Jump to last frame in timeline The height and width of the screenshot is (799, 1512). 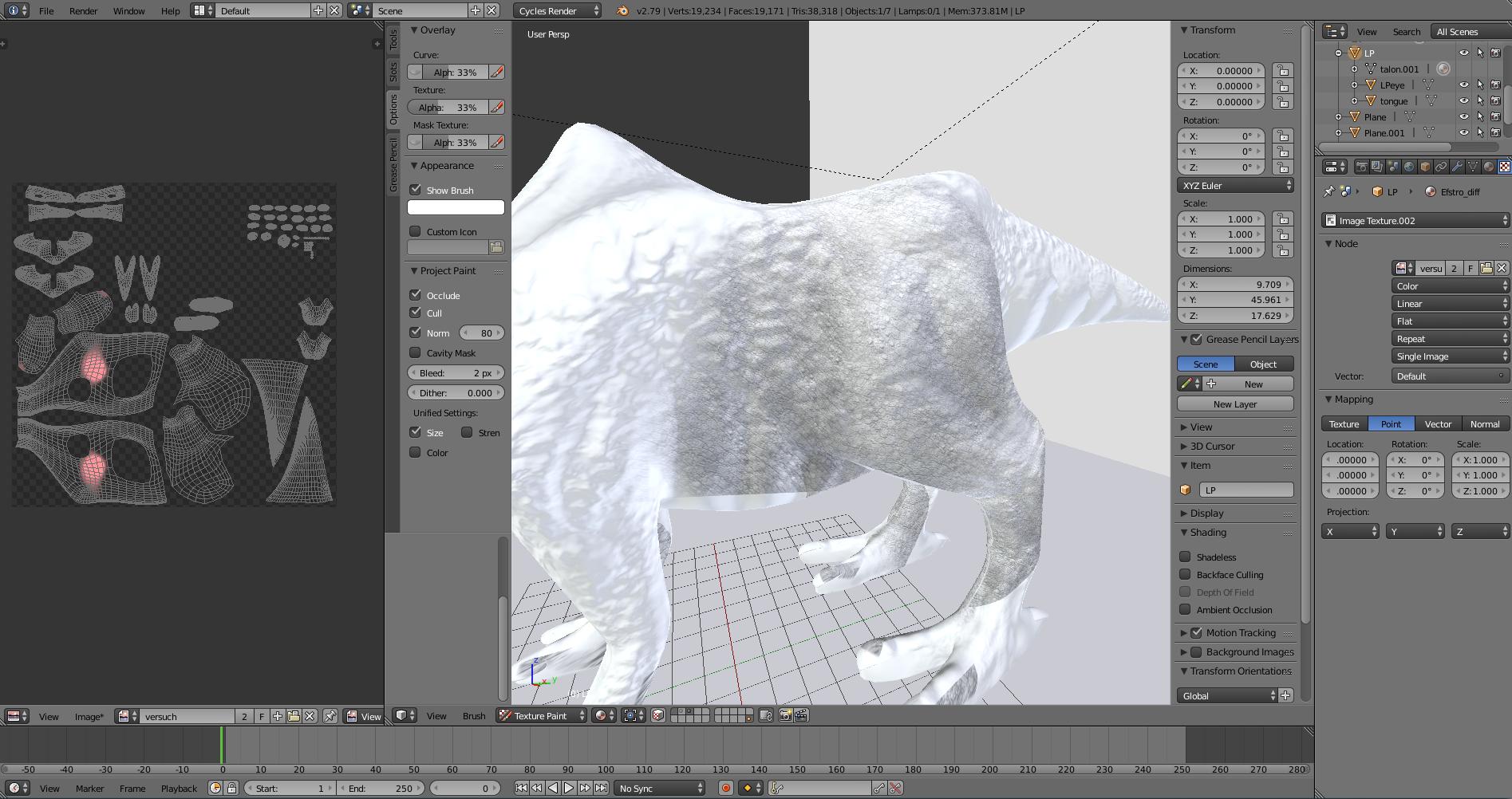click(x=601, y=788)
